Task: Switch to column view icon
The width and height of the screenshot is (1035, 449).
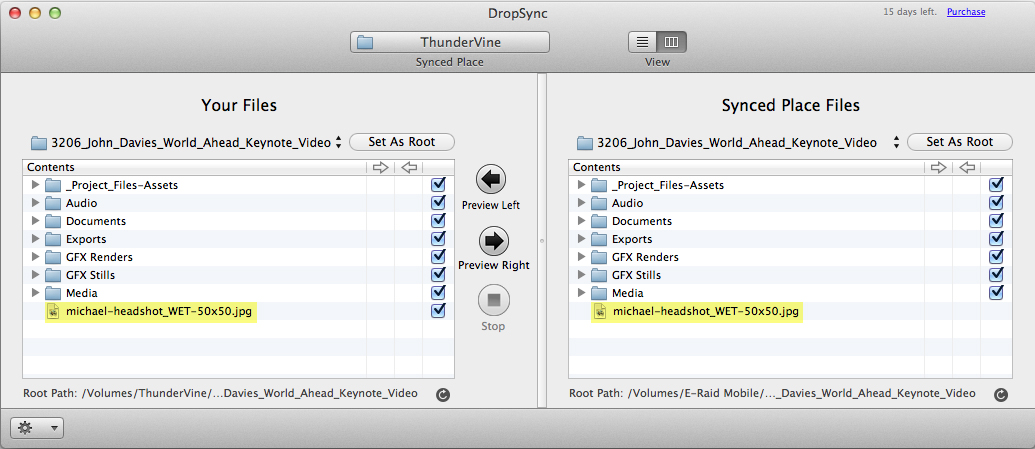Action: click(671, 42)
